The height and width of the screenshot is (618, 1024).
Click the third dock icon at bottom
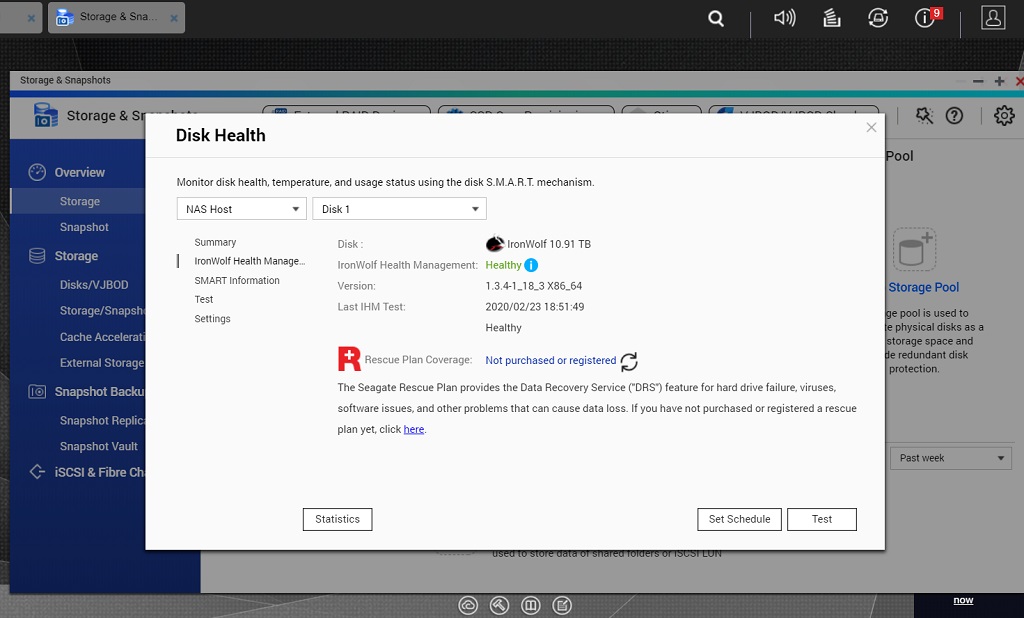point(531,606)
